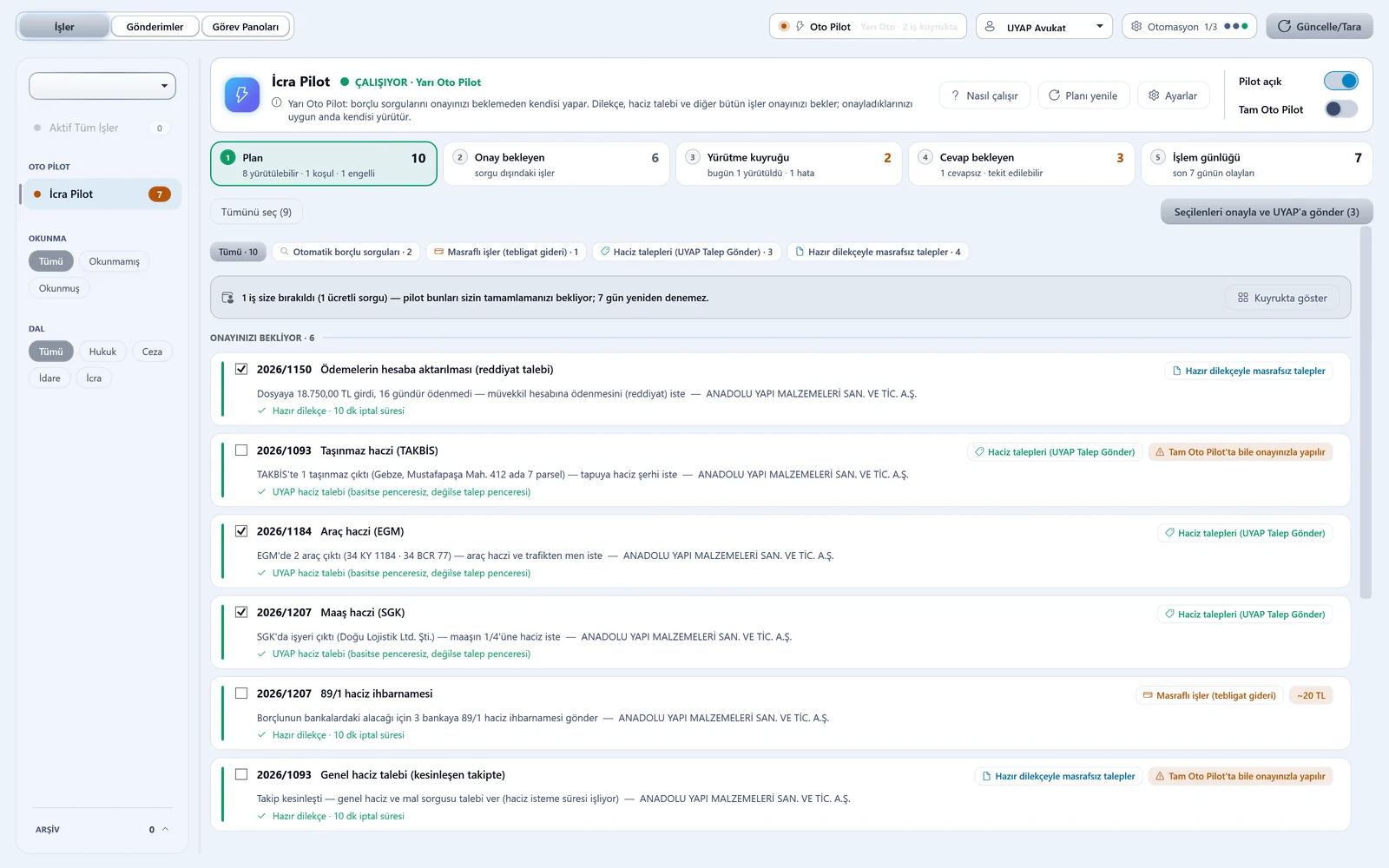Click the Tümünü seç (9) button
The image size is (1389, 868).
[x=256, y=212]
